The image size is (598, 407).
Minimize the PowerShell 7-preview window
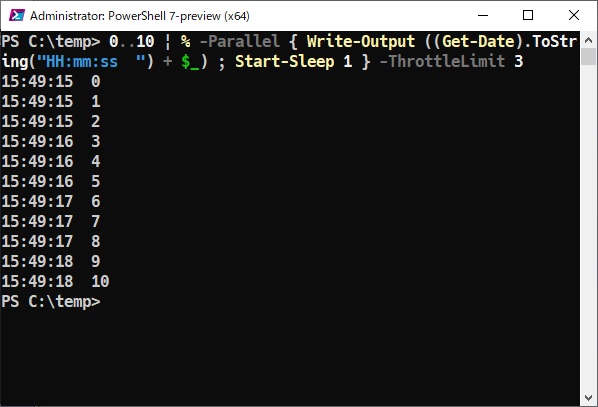tap(483, 16)
